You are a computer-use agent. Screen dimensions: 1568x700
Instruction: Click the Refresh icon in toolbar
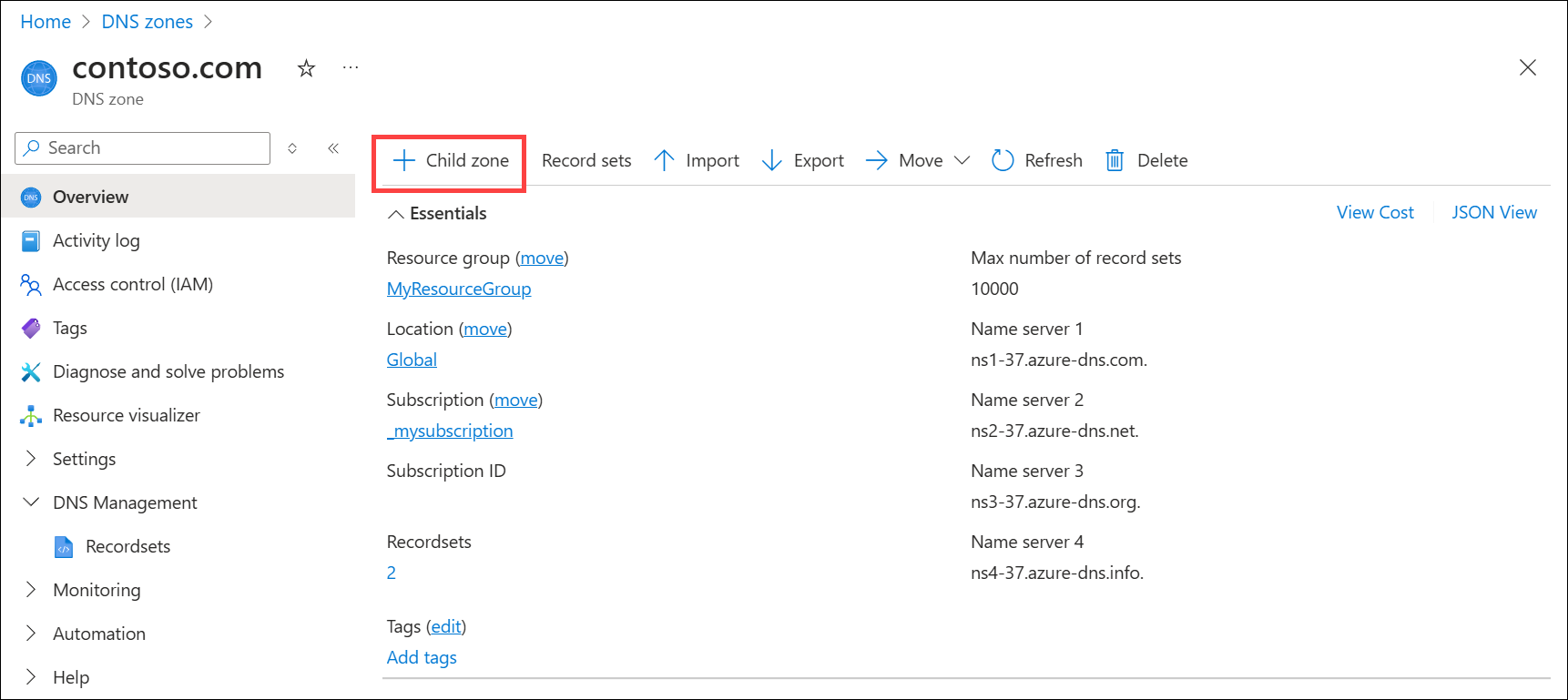point(1003,161)
